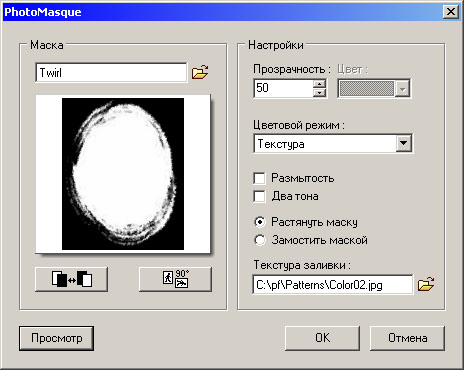Click the Цвет color swatch
The width and height of the screenshot is (464, 370).
click(366, 89)
